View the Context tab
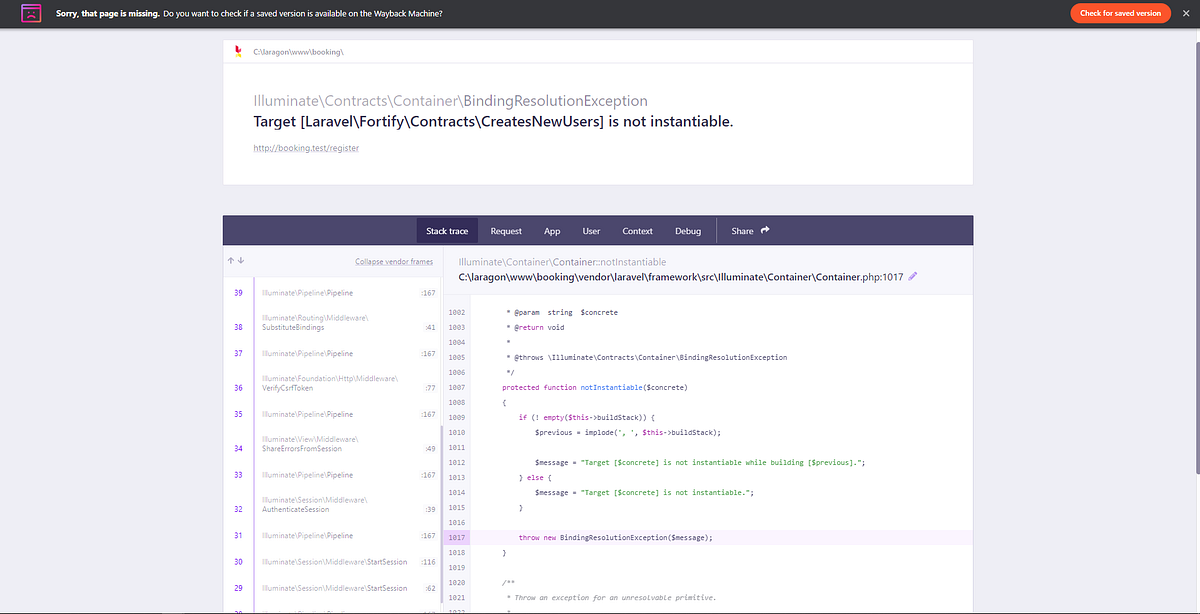The width and height of the screenshot is (1200, 614). [x=637, y=230]
